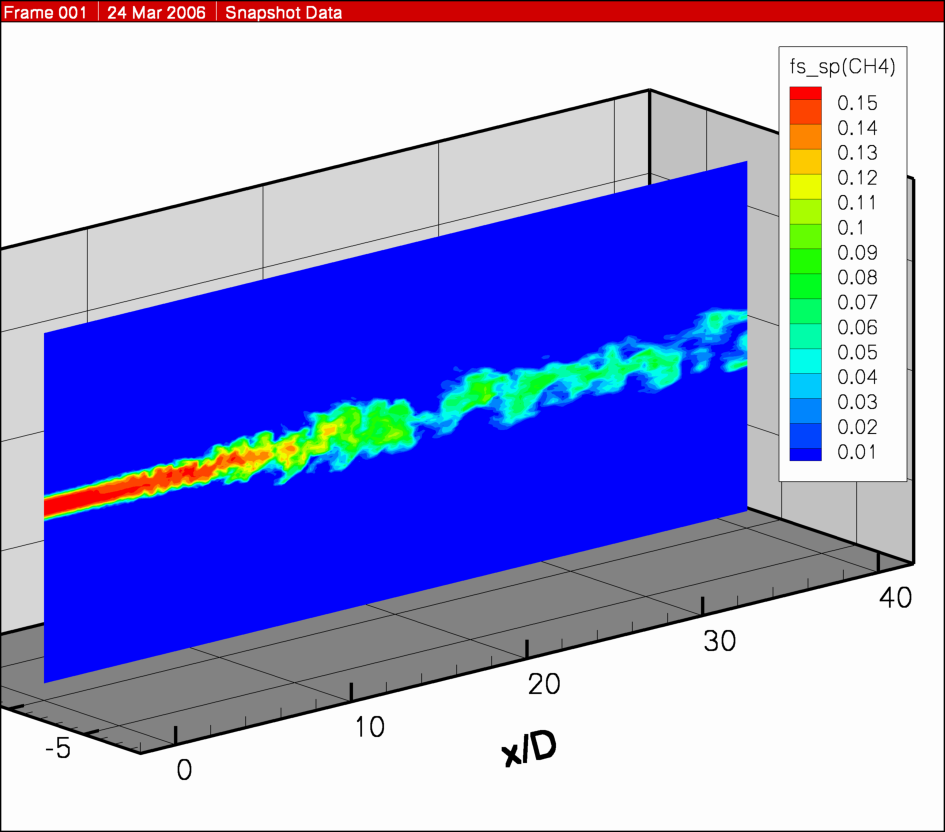Pick the green 0.08 legend color band
The width and height of the screenshot is (945, 832).
tap(805, 277)
